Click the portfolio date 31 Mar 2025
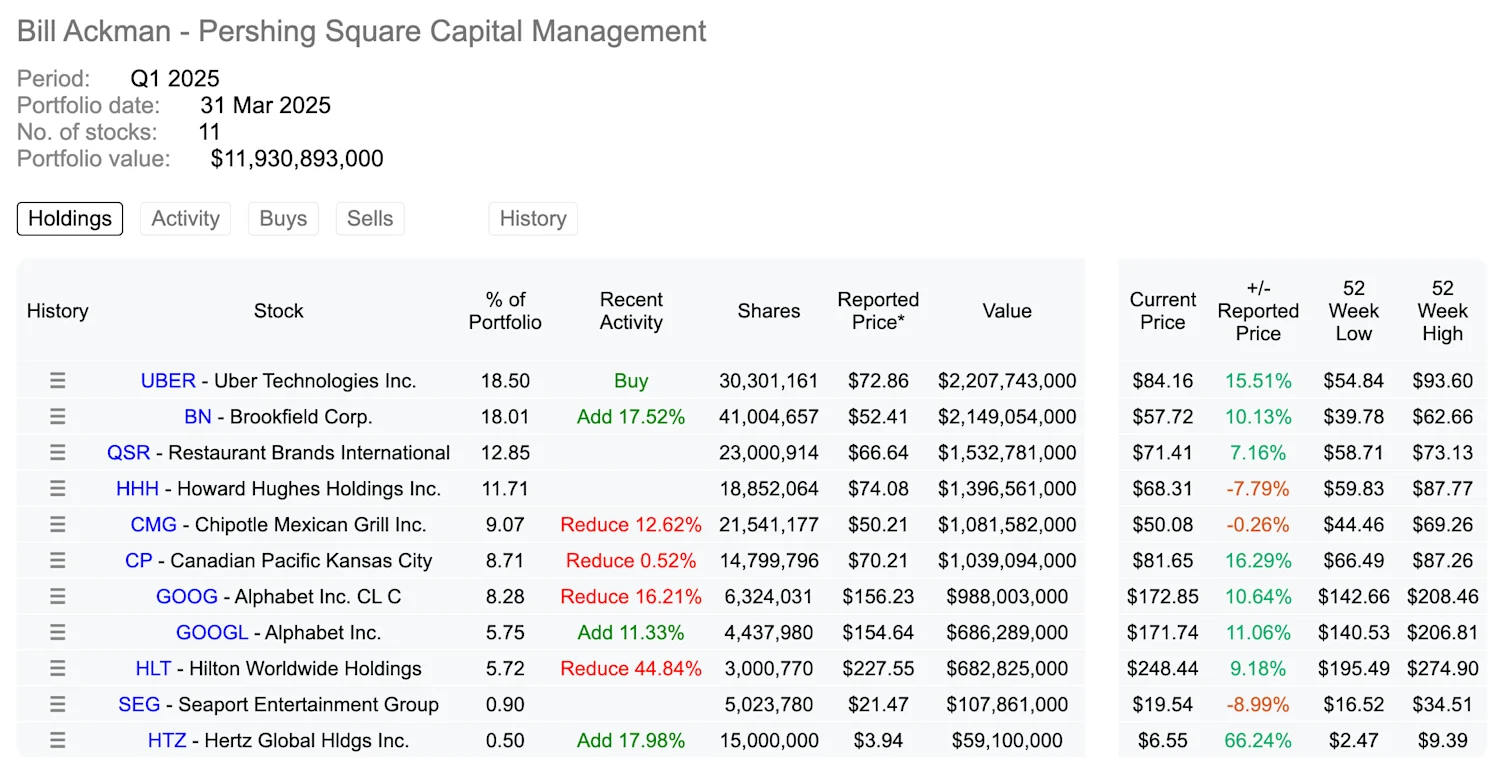1500x766 pixels. pos(265,105)
